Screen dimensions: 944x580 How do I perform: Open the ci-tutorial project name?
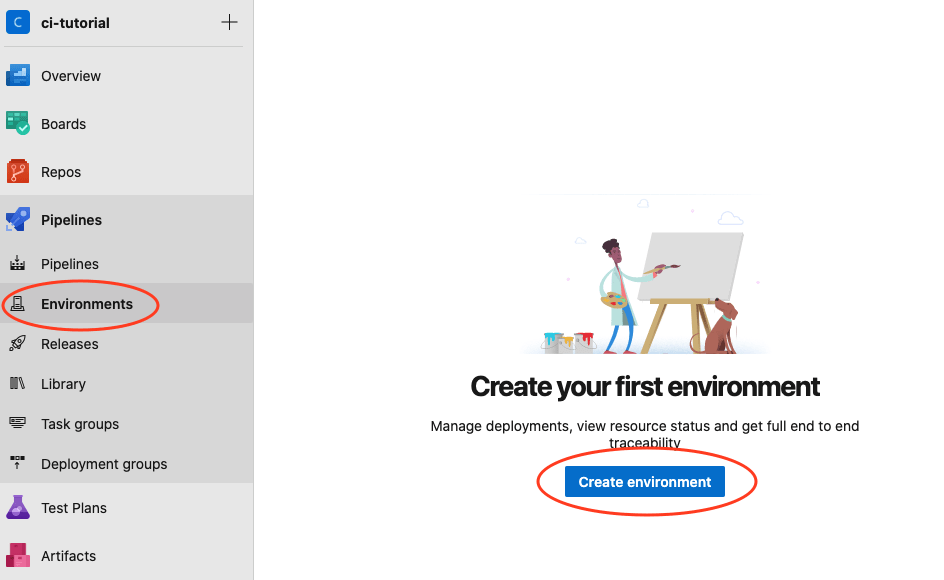pyautogui.click(x=75, y=23)
